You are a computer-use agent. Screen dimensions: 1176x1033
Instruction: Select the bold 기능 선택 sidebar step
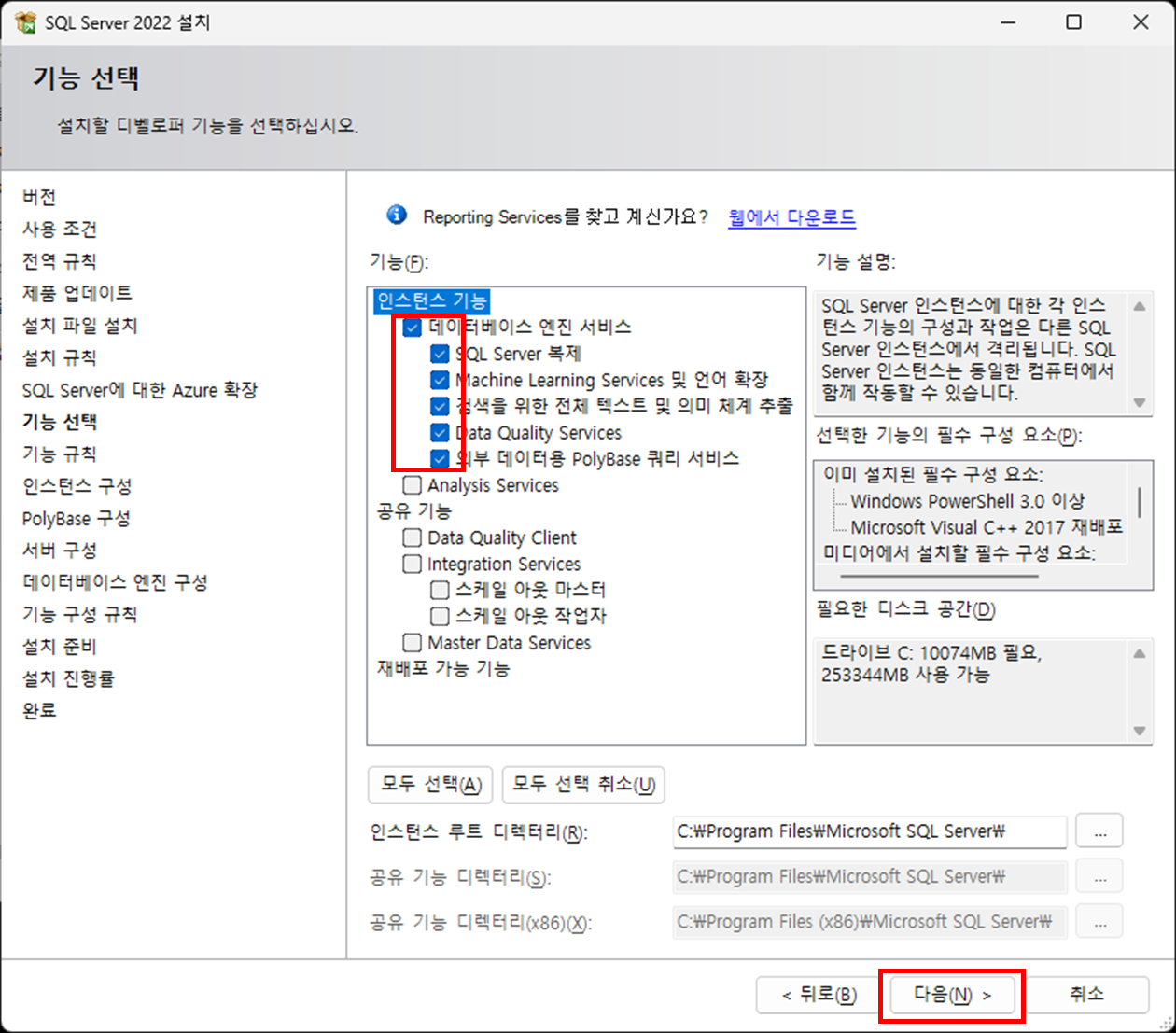coord(60,422)
